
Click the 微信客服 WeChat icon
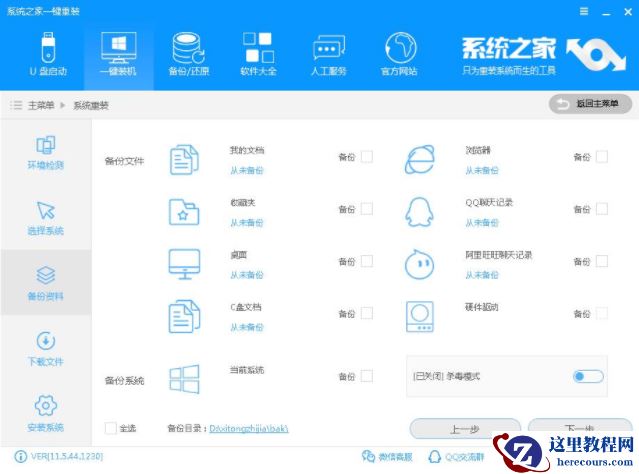[368, 456]
